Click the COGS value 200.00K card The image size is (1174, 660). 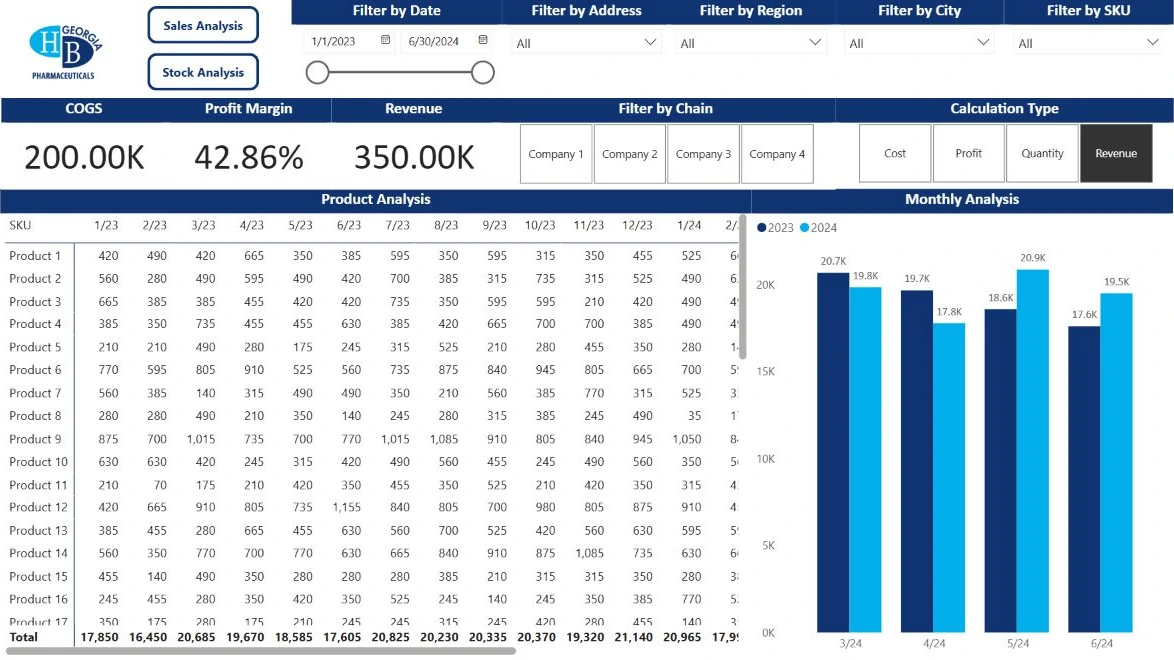click(x=84, y=158)
